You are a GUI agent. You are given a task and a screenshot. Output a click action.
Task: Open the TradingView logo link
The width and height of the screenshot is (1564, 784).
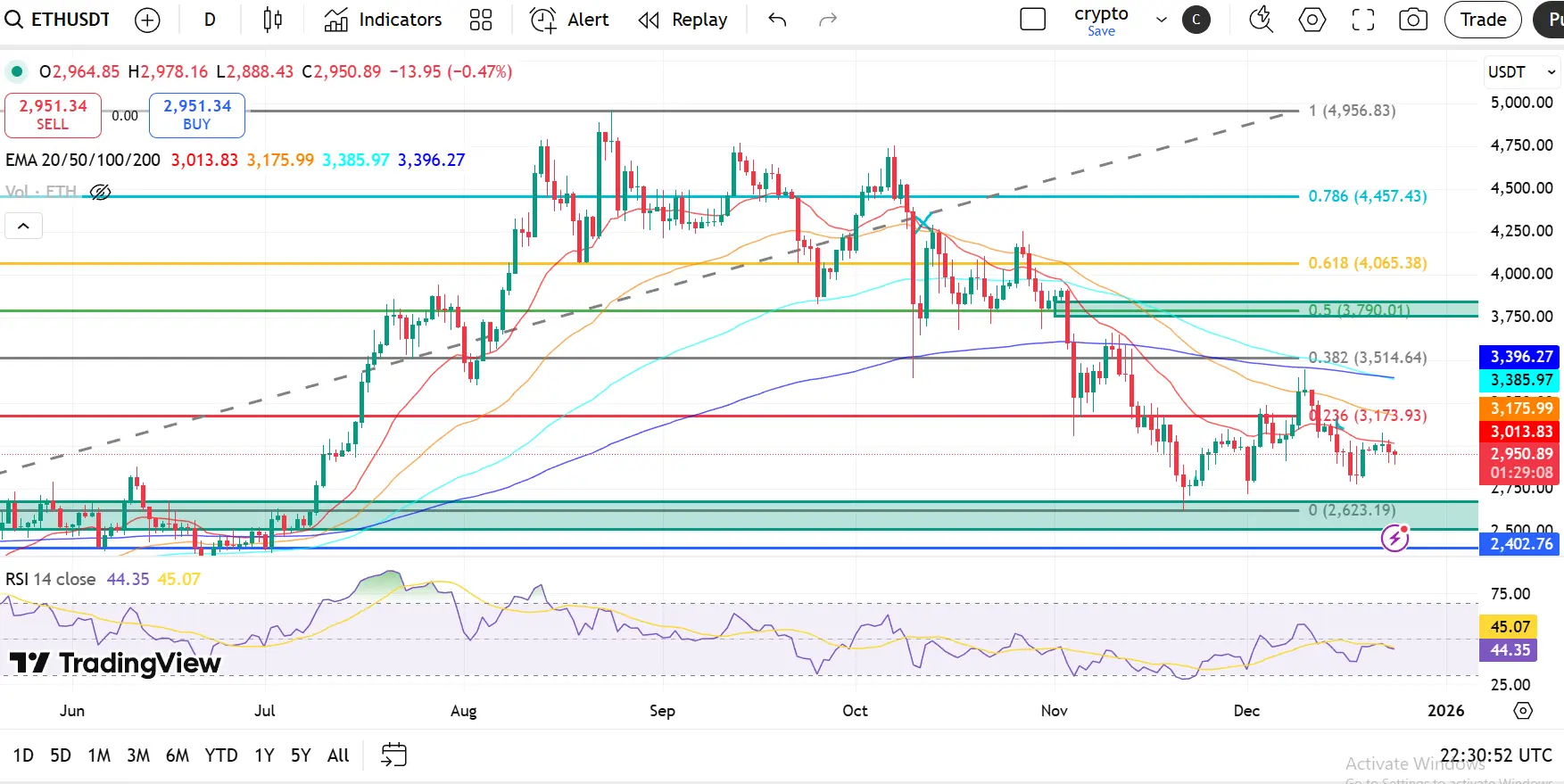click(115, 663)
